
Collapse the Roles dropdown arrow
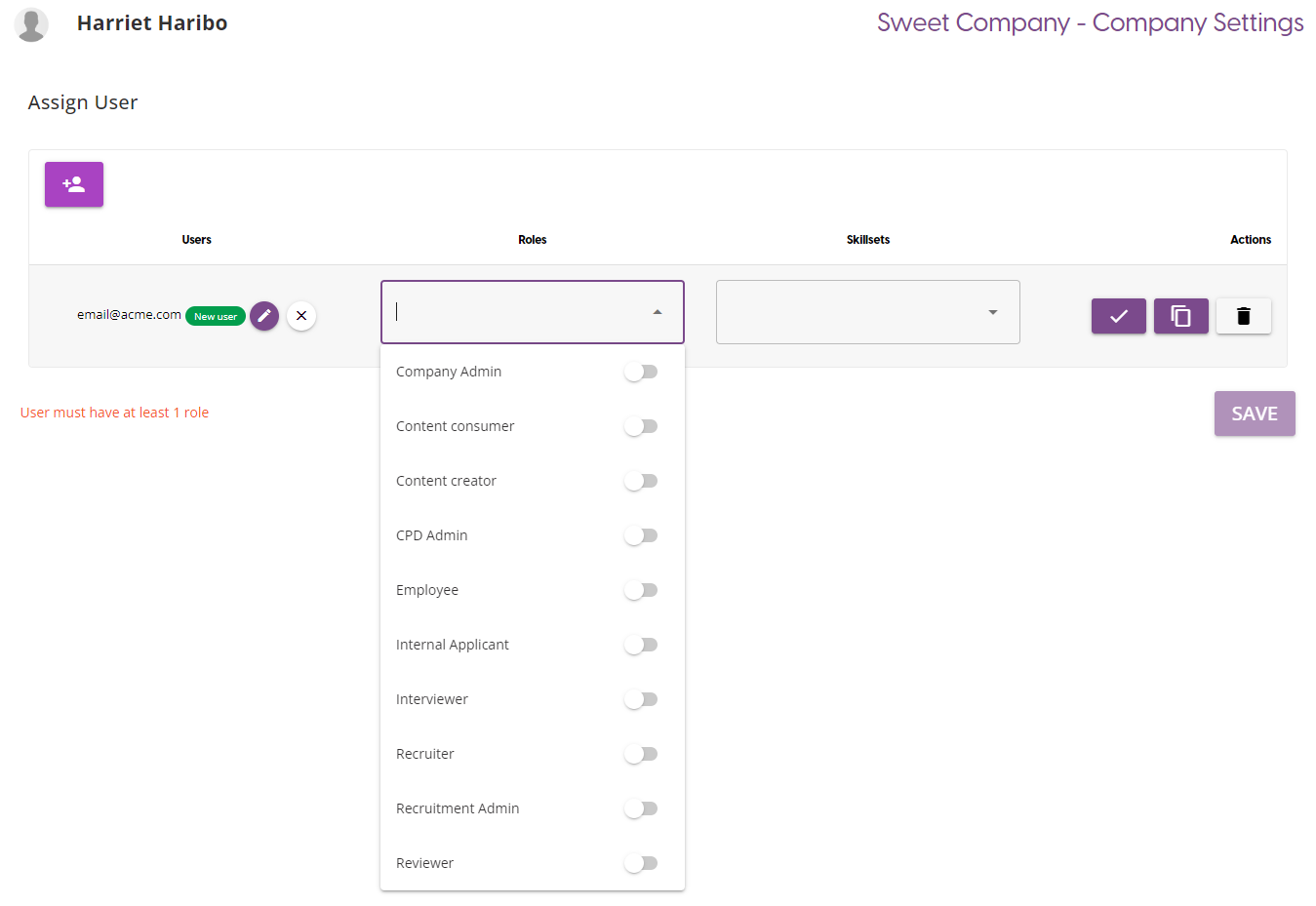pos(658,312)
